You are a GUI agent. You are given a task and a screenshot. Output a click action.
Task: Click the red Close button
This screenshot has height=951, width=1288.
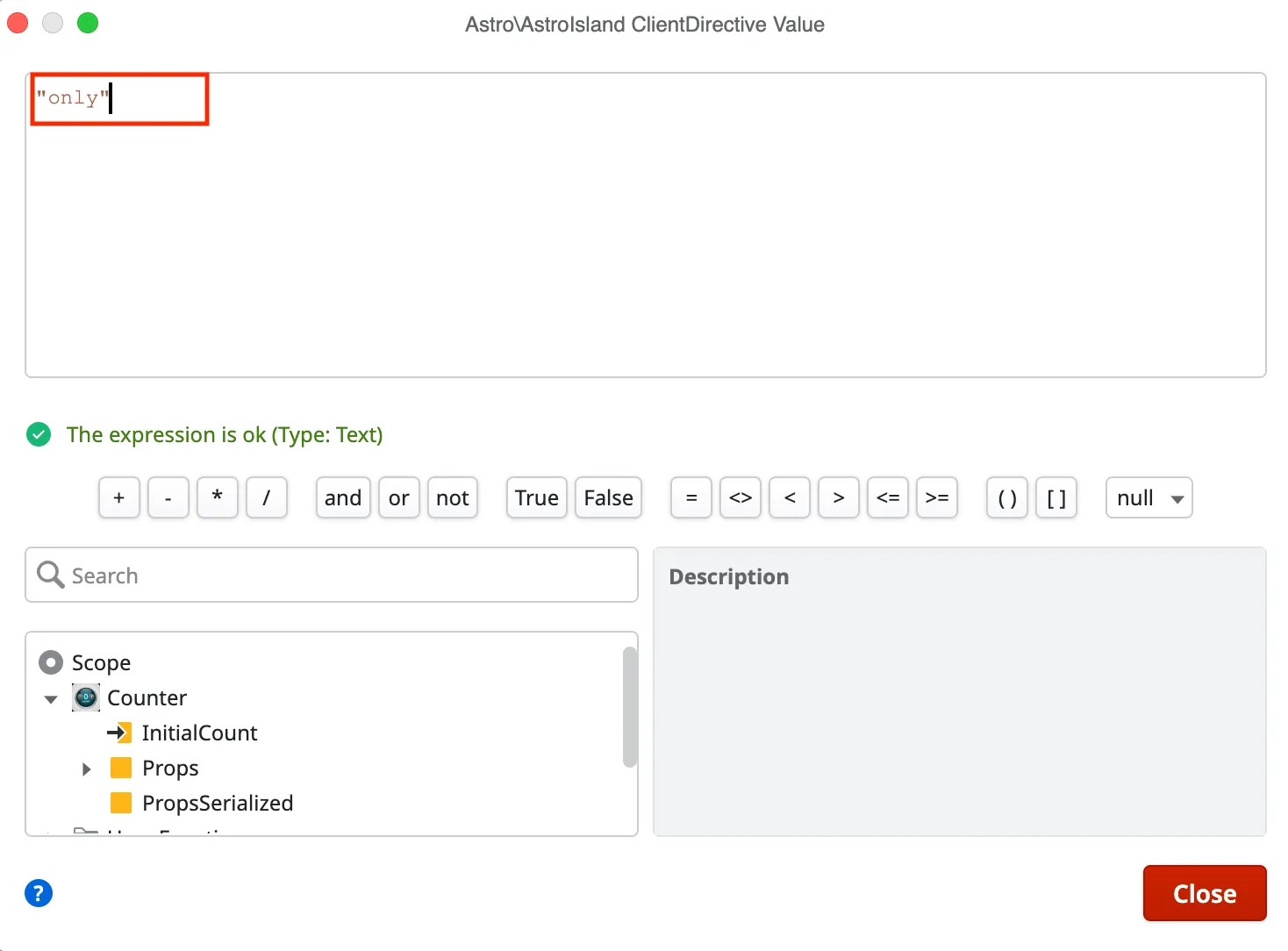(1204, 893)
